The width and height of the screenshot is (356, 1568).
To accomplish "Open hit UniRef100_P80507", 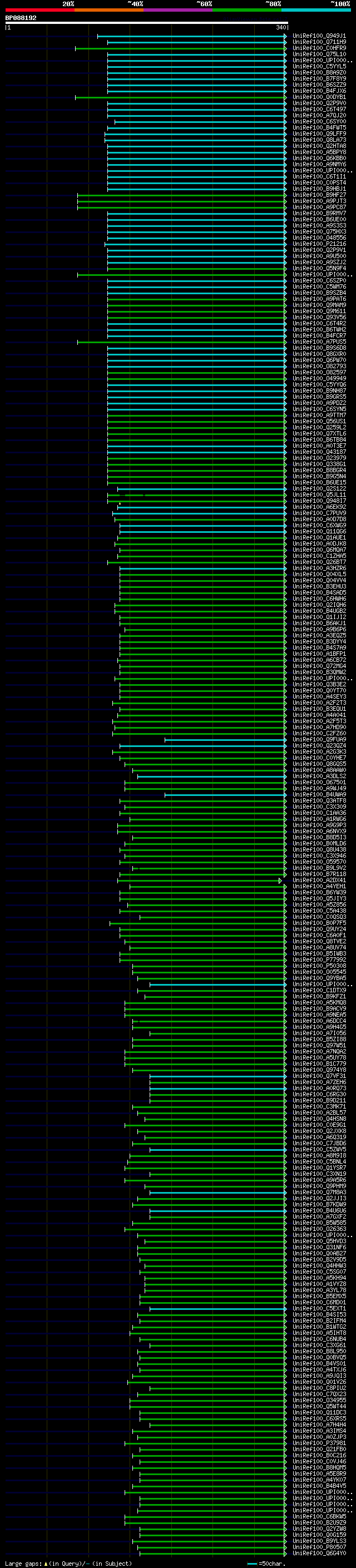I will pyautogui.click(x=319, y=1547).
